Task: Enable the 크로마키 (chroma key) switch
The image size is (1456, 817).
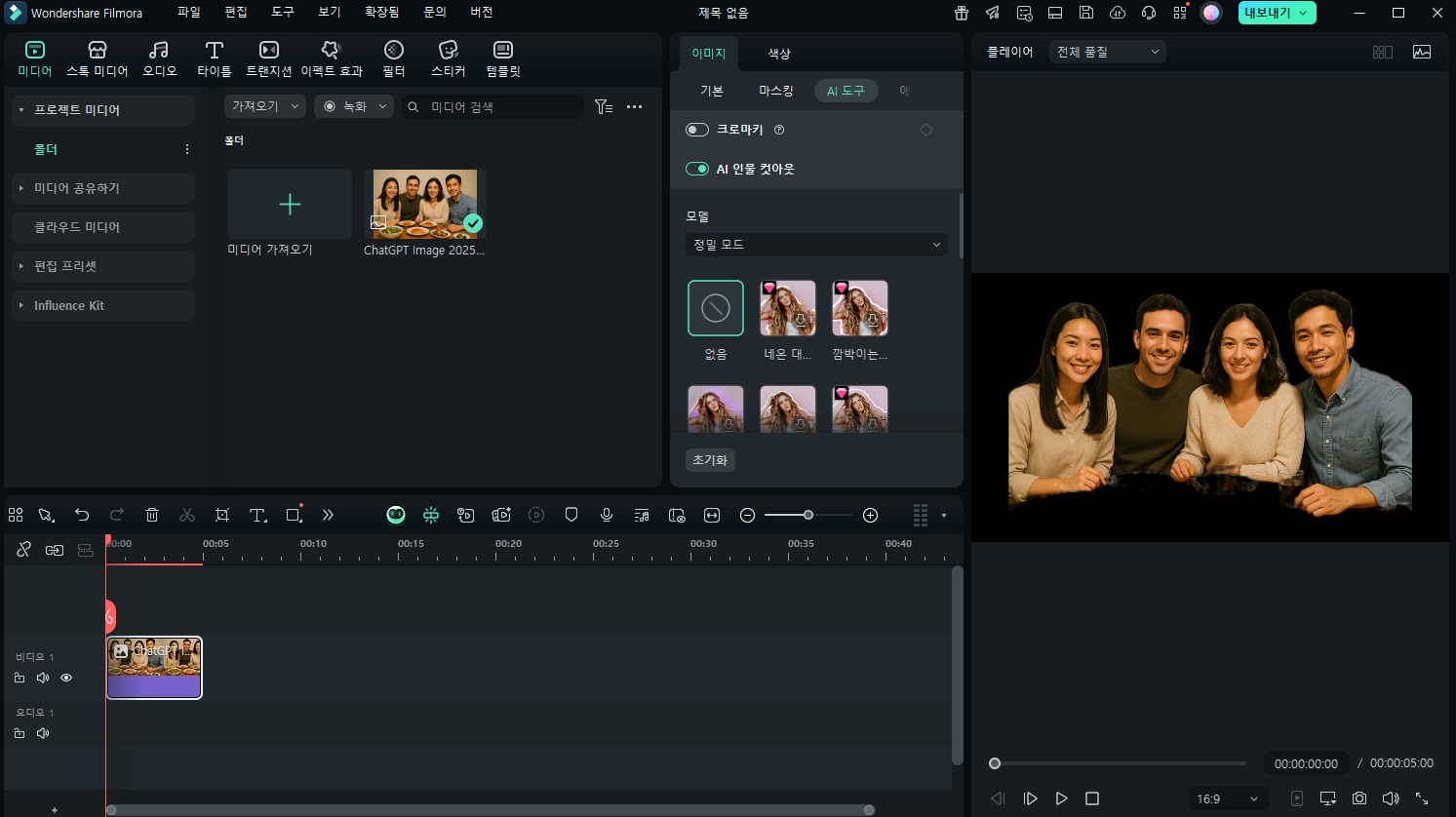Action: (697, 130)
